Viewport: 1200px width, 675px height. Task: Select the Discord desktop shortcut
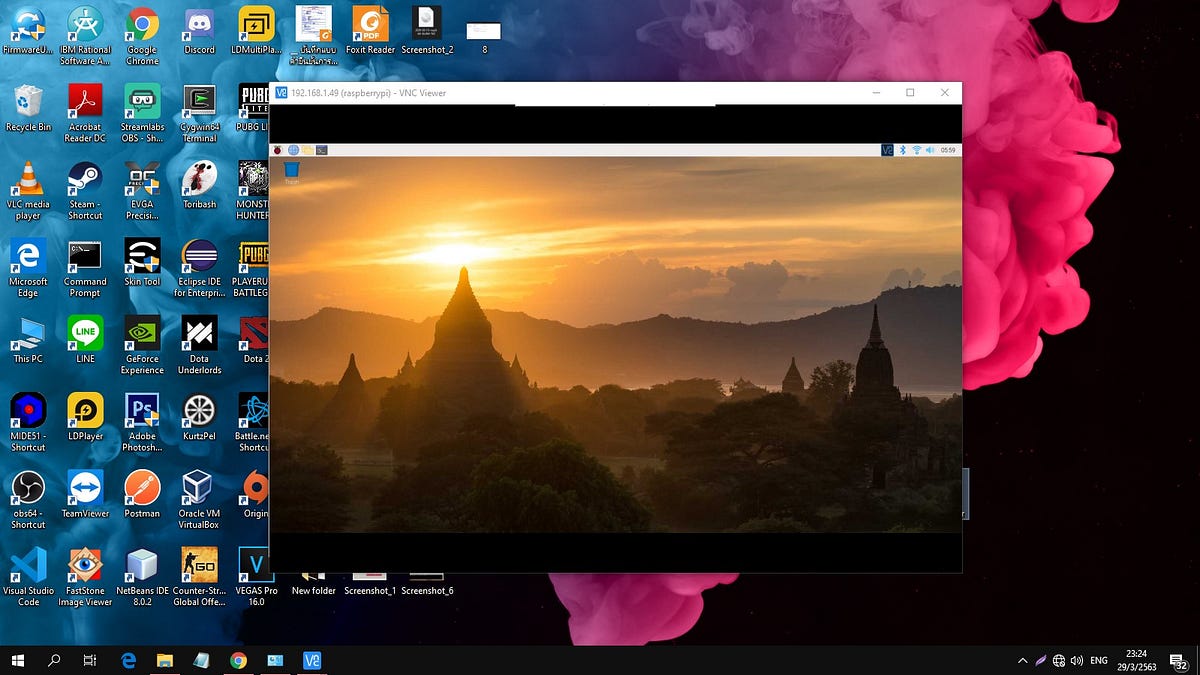pyautogui.click(x=199, y=30)
